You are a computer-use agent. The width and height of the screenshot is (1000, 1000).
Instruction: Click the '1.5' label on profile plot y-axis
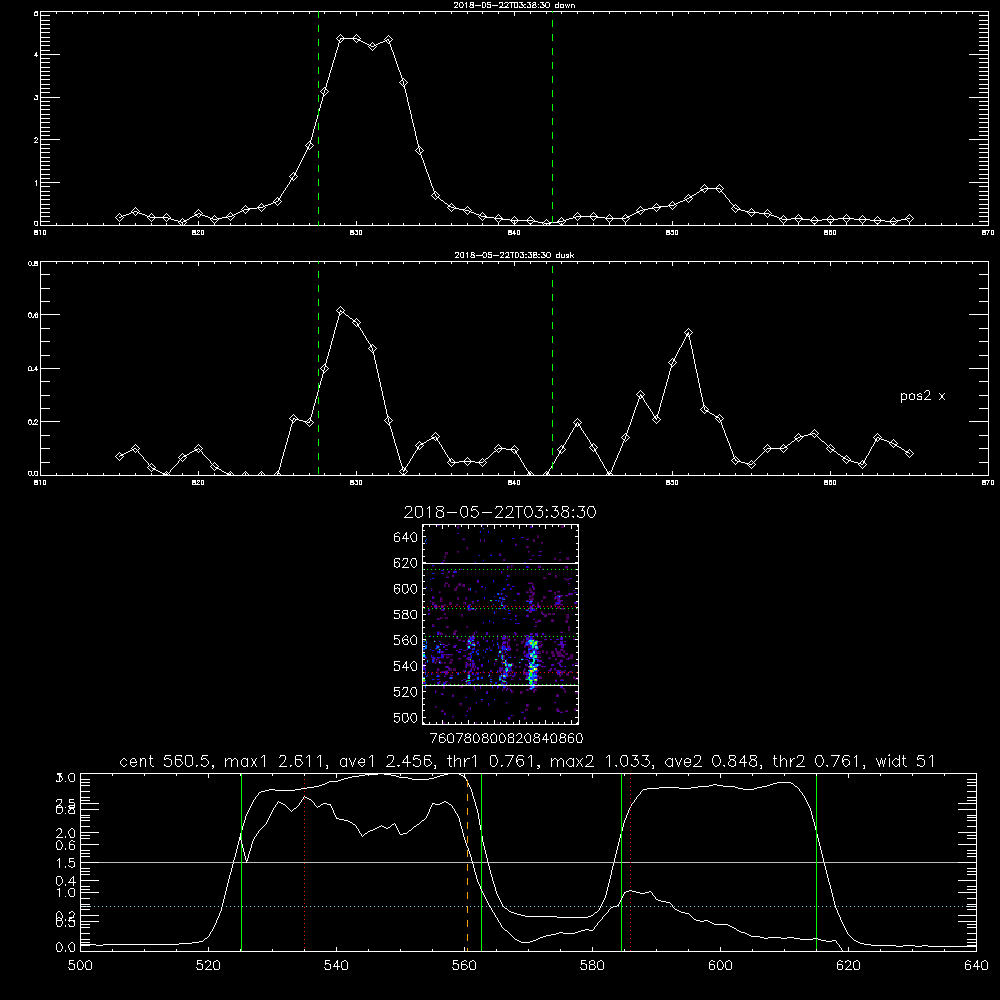pos(68,863)
